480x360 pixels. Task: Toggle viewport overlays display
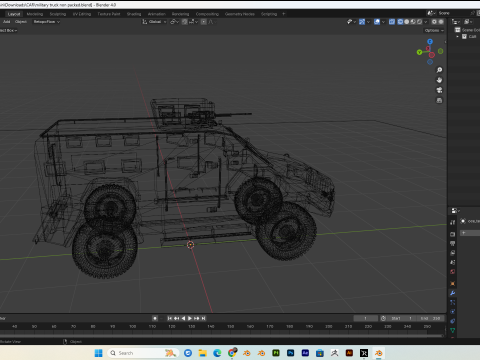[377, 22]
